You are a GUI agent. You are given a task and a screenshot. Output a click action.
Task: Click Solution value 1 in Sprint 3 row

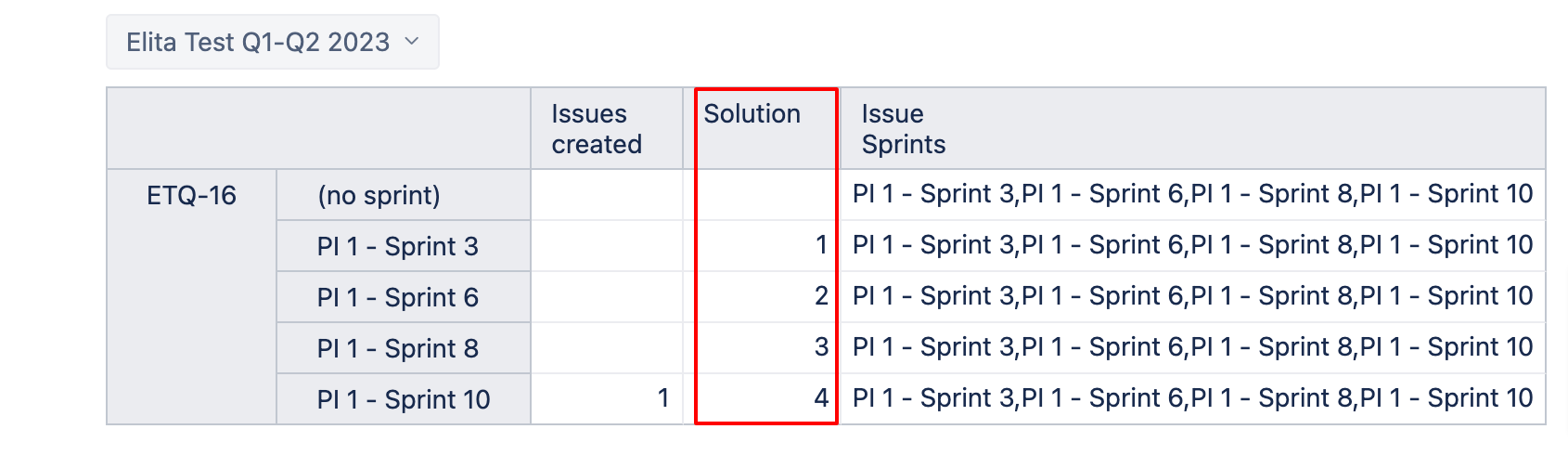click(820, 246)
